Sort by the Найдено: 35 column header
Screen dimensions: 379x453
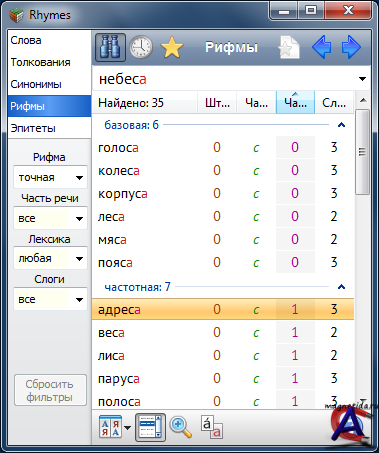(x=145, y=103)
